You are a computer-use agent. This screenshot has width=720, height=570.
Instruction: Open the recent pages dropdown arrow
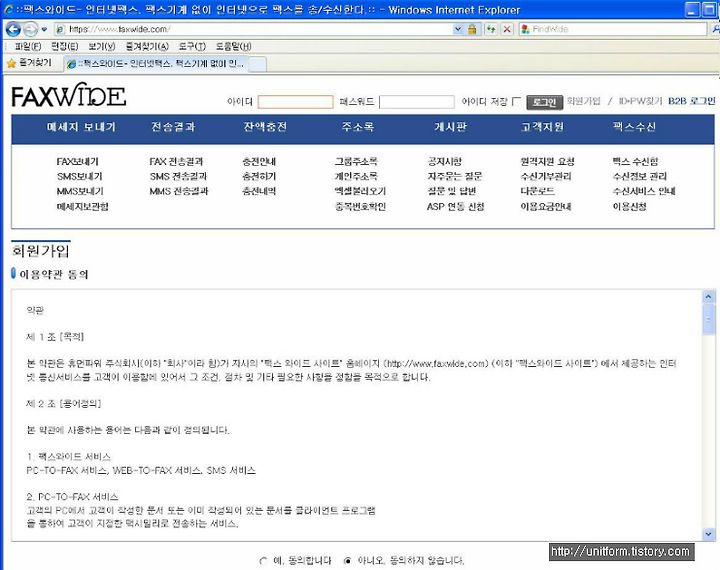tap(44, 29)
